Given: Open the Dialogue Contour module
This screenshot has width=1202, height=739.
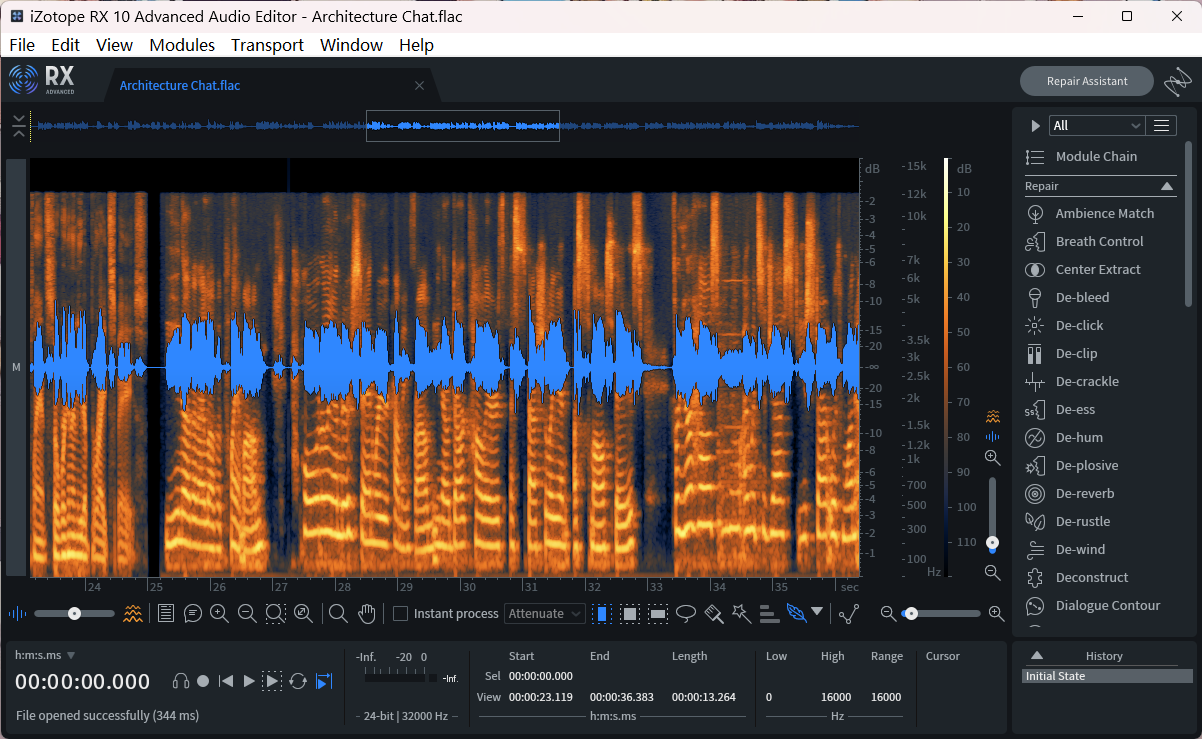Looking at the screenshot, I should (x=1093, y=605).
